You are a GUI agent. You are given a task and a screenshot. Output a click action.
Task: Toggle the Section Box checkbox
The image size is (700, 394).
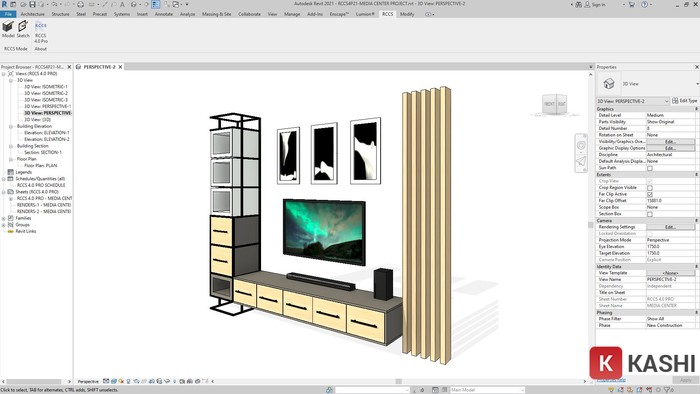pos(650,214)
